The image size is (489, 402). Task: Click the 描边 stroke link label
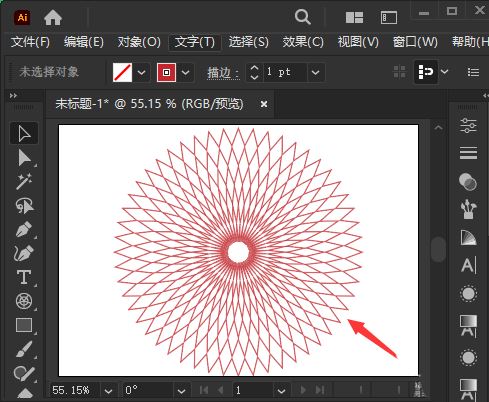click(223, 72)
